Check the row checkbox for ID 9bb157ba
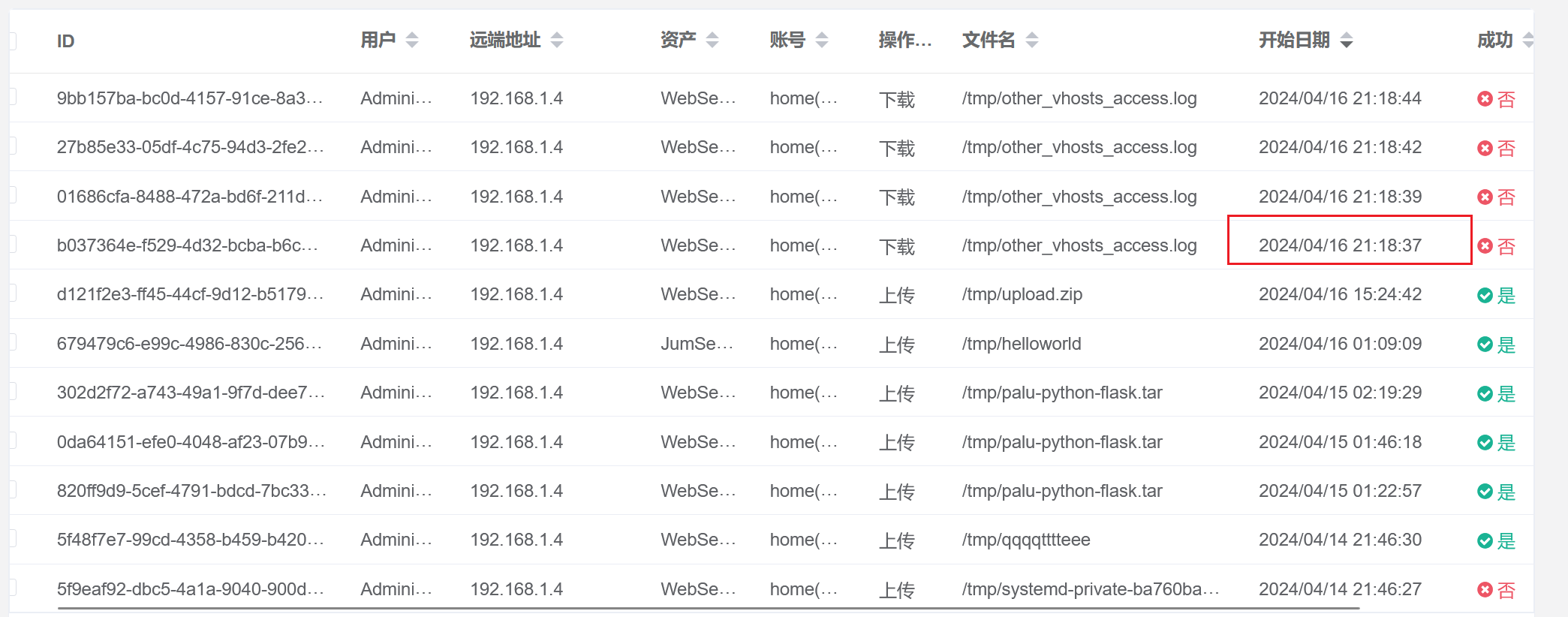Screen dimensions: 1568x617 (x=12, y=97)
